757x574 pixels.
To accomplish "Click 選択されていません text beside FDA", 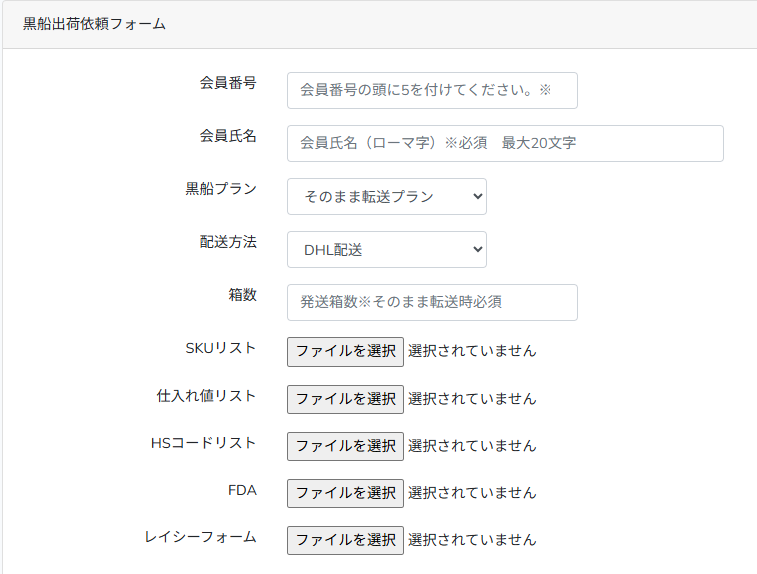I will coord(471,493).
